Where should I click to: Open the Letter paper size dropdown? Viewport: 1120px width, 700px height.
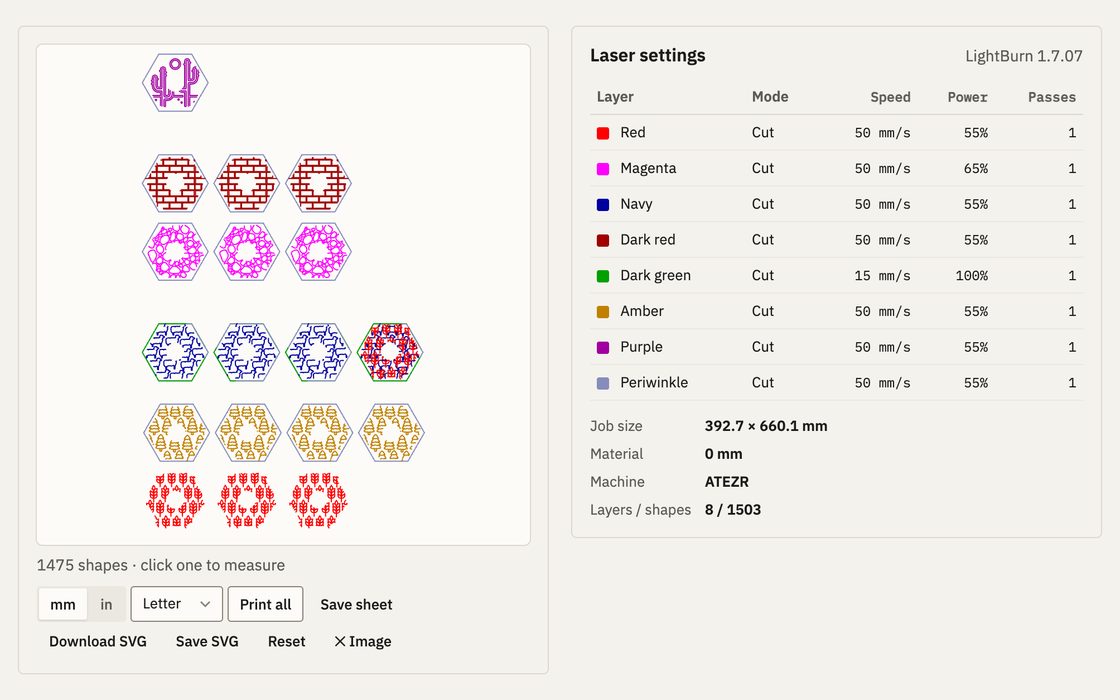tap(176, 604)
